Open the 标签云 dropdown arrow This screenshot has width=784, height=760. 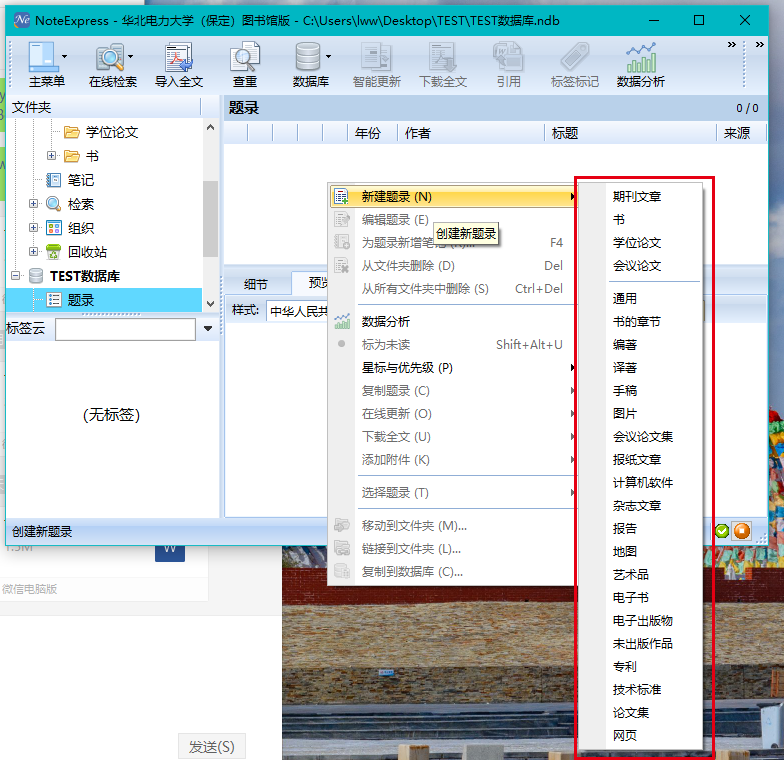(x=208, y=328)
